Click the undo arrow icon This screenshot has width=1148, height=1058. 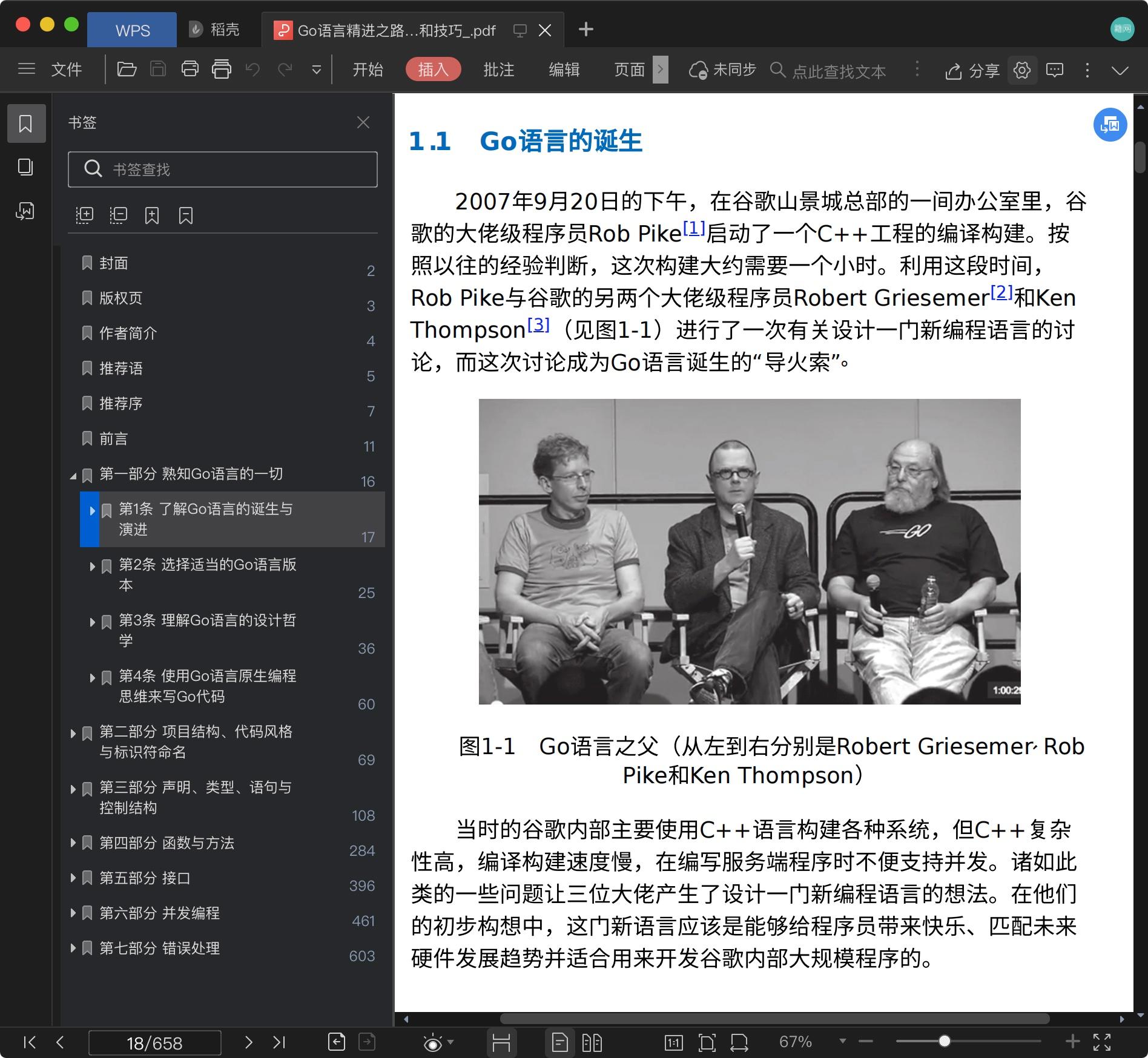click(x=252, y=70)
